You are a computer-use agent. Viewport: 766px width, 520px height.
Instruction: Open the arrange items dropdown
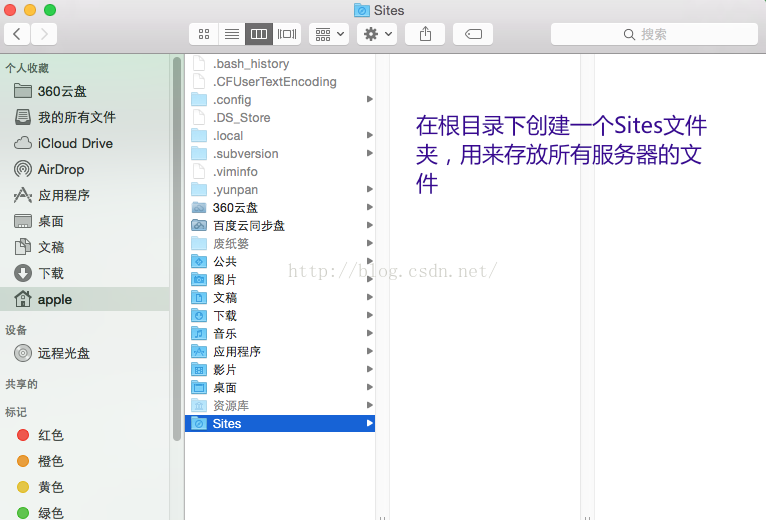coord(329,34)
